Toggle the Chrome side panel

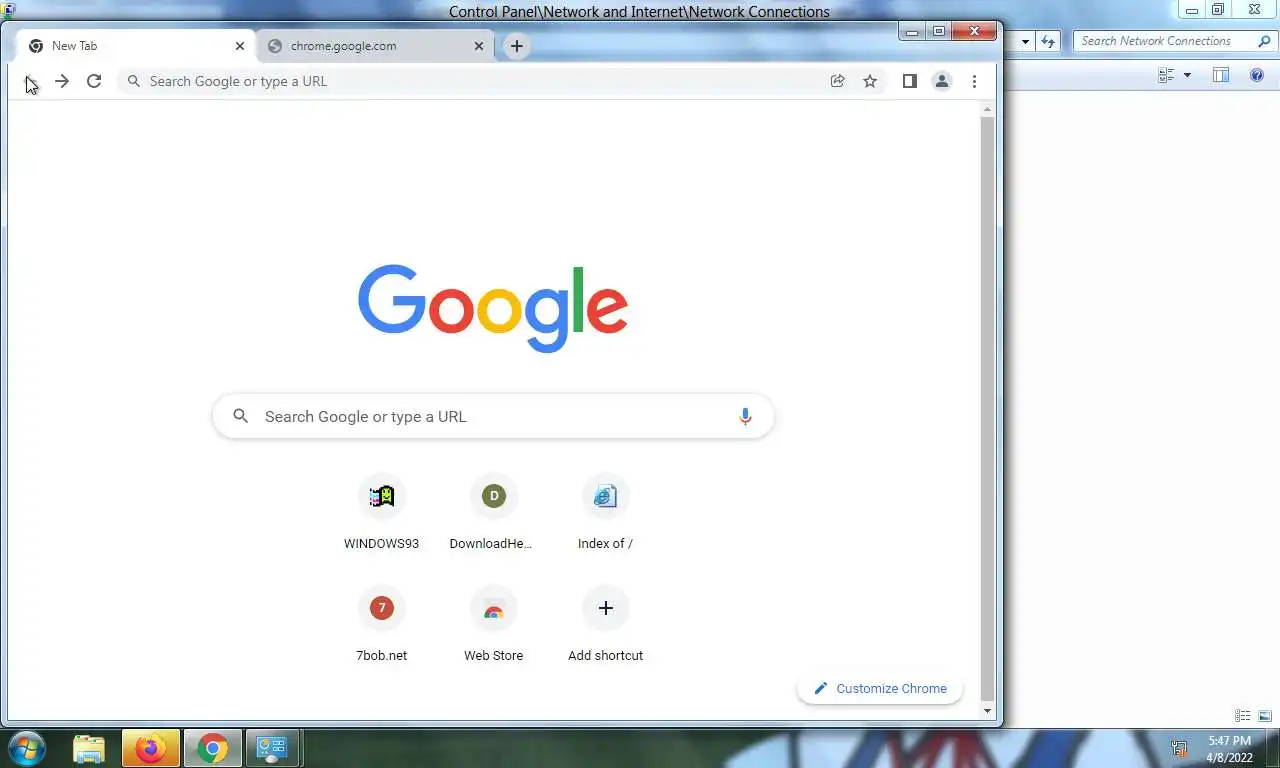(x=909, y=81)
